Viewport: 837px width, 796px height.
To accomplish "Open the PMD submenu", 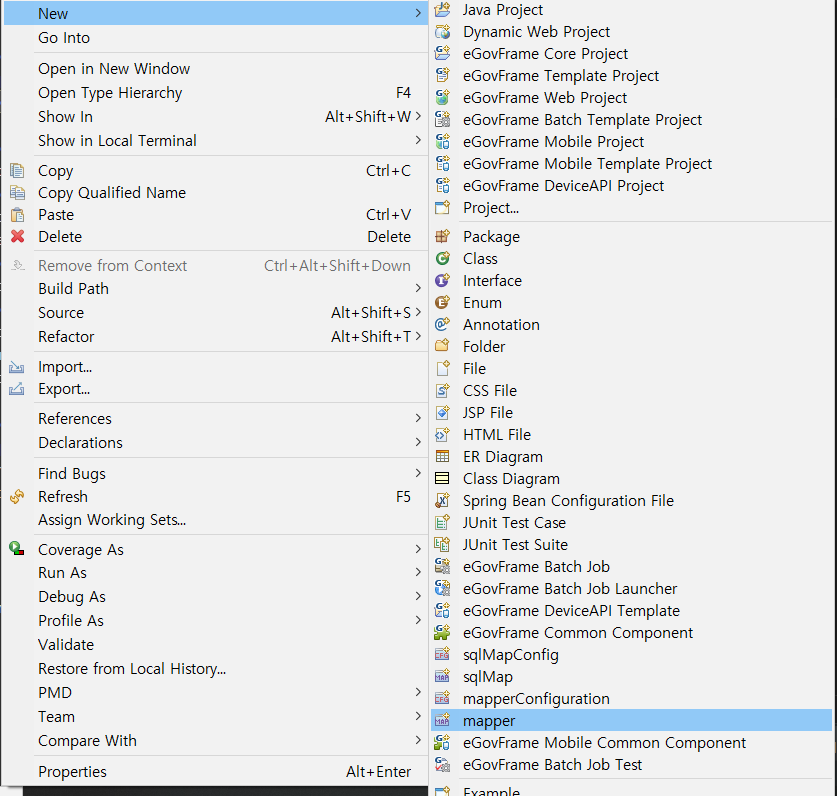I will point(216,692).
